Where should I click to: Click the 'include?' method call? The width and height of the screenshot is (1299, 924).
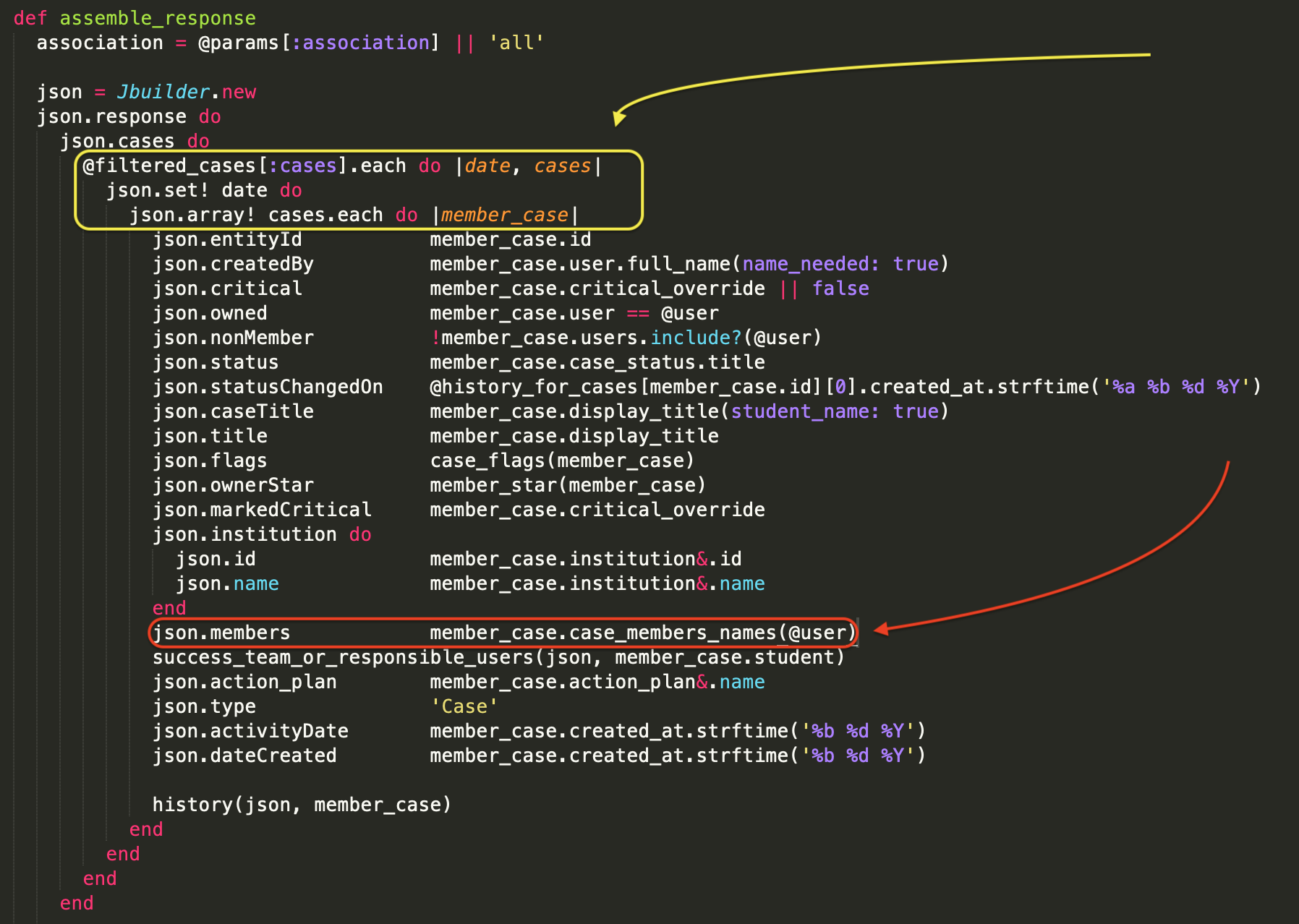point(696,338)
